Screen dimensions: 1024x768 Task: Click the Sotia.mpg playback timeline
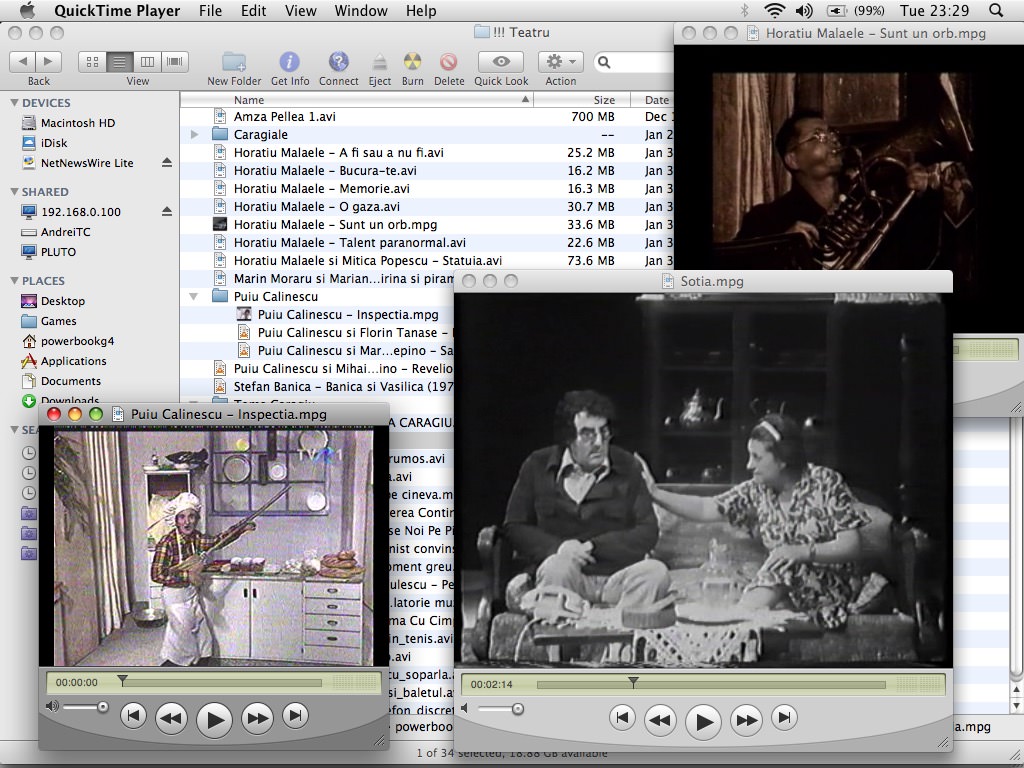coord(711,684)
